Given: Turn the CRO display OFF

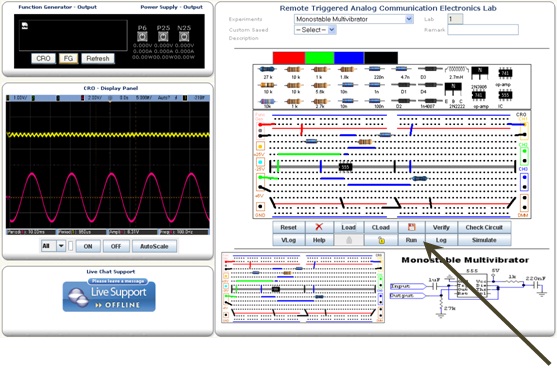Looking at the screenshot, I should (x=116, y=246).
